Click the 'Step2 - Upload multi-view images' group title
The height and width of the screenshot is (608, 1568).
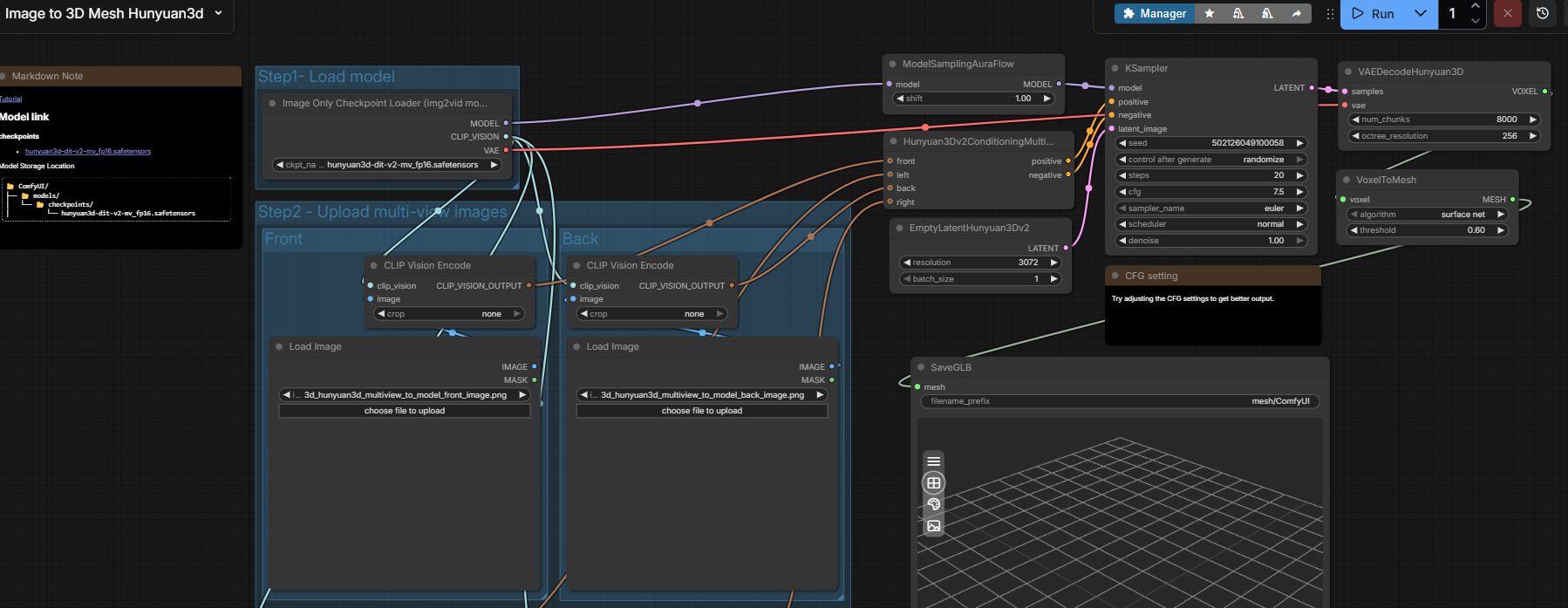tap(382, 212)
